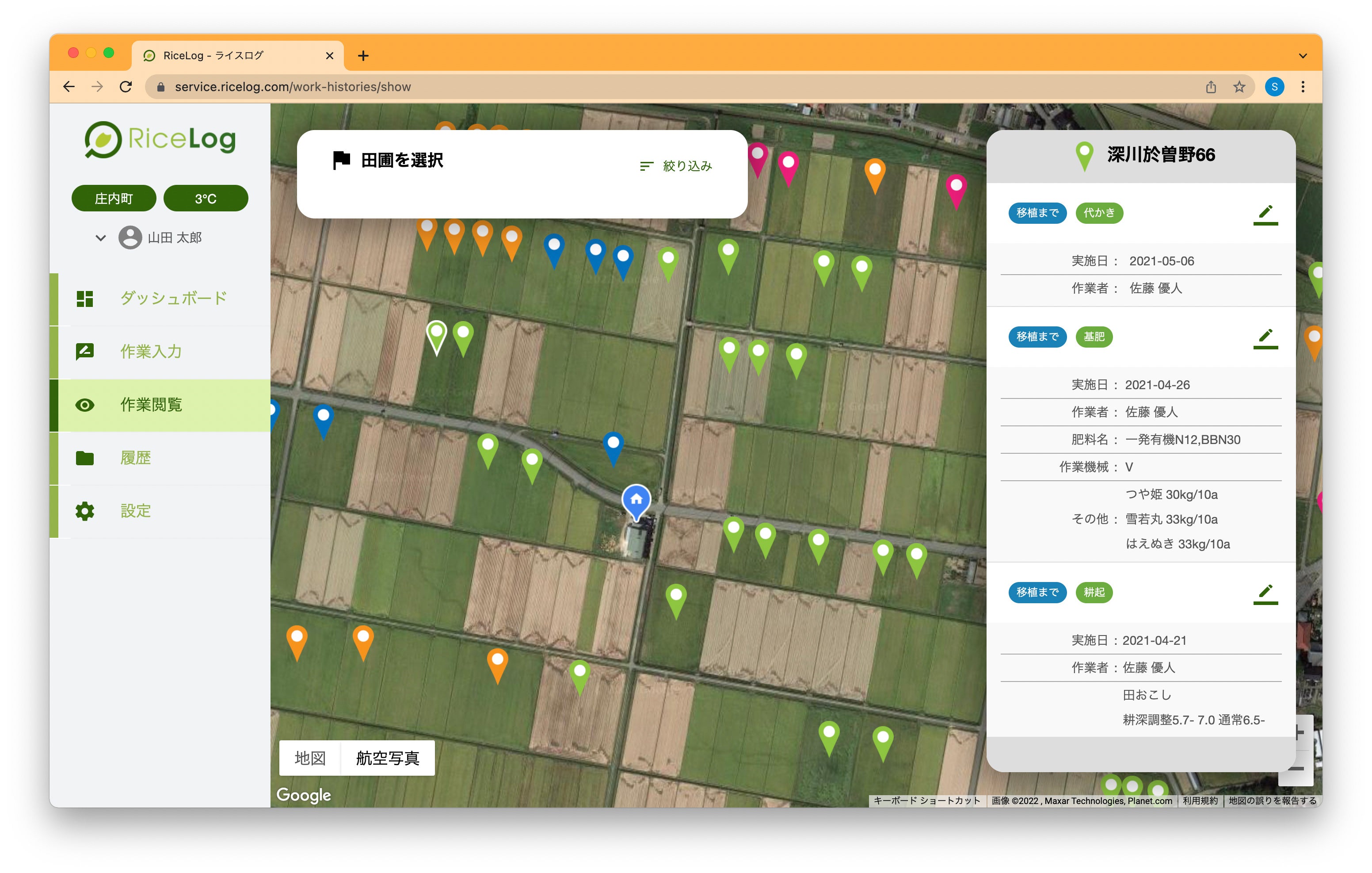Viewport: 1372px width, 873px height.
Task: Bookmark page with star icon
Action: pyautogui.click(x=1239, y=87)
